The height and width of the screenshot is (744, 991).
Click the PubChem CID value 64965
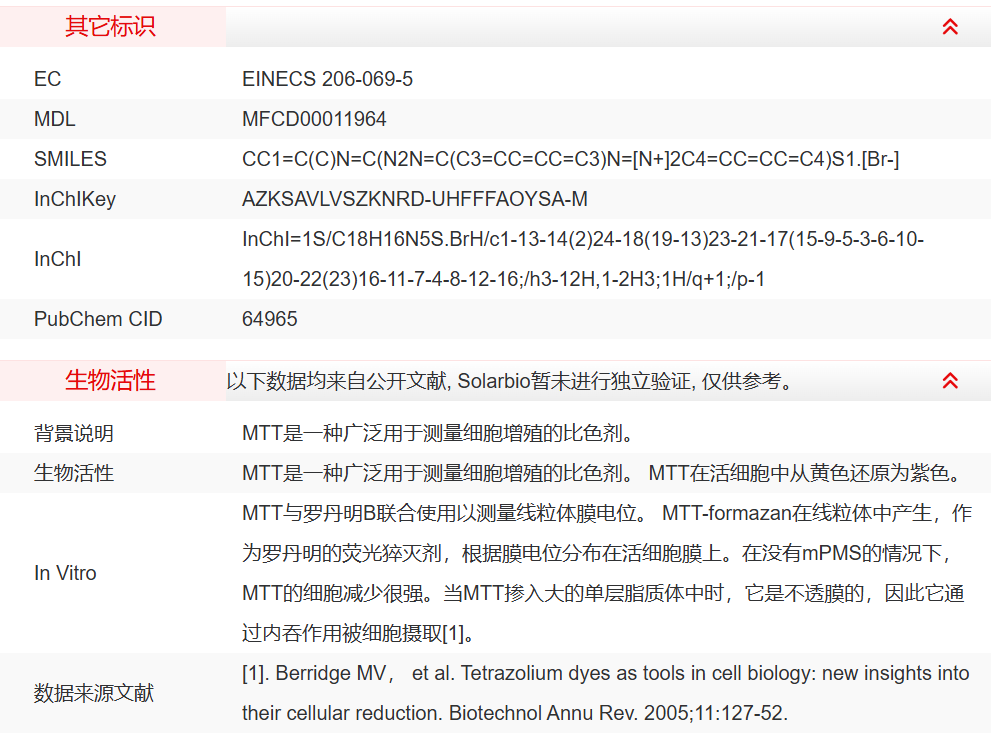pyautogui.click(x=270, y=319)
